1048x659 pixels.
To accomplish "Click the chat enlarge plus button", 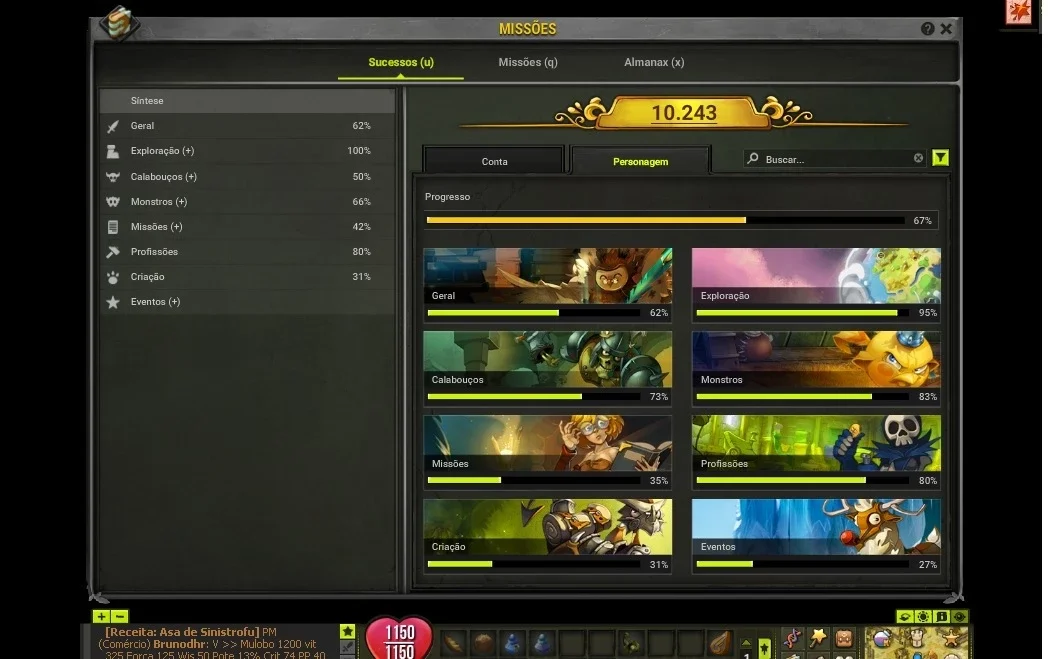I will pyautogui.click(x=101, y=616).
